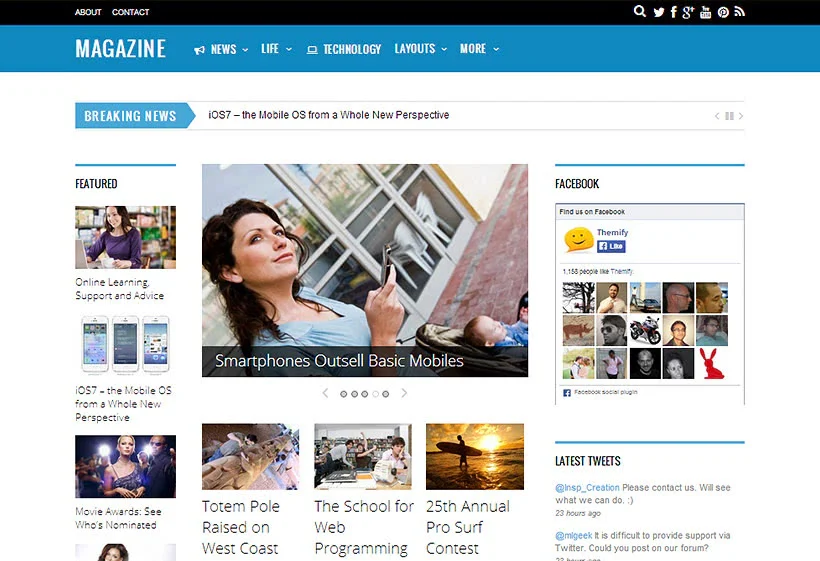Image resolution: width=820 pixels, height=561 pixels.
Task: Click the Twitter icon in header
Action: [658, 12]
